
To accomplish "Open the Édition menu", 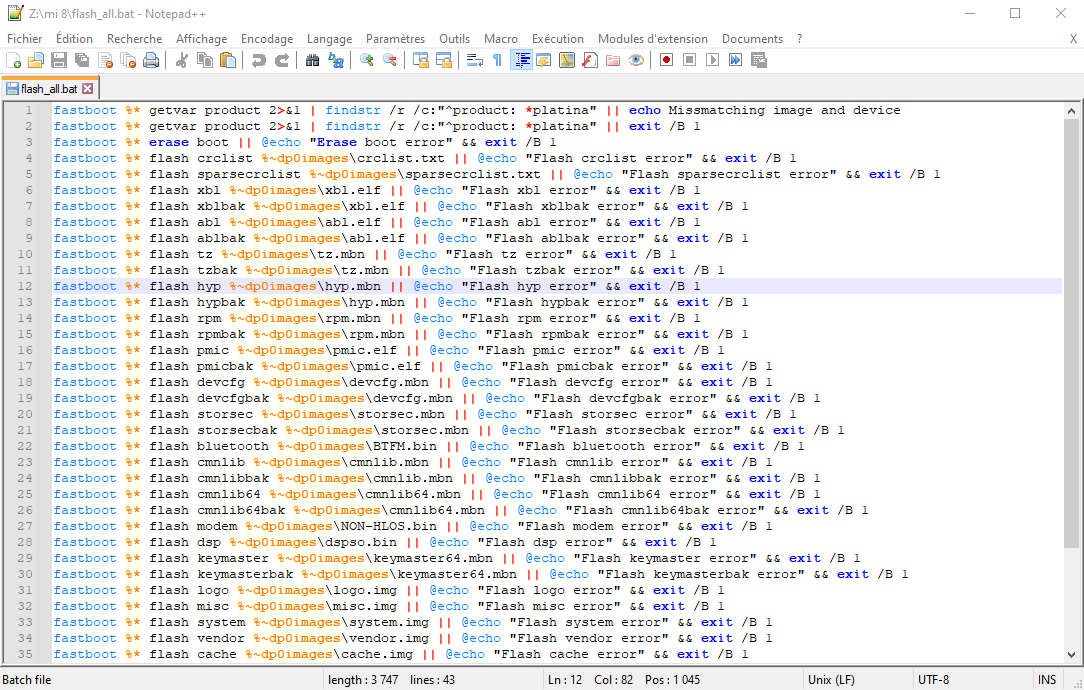I will 74,39.
